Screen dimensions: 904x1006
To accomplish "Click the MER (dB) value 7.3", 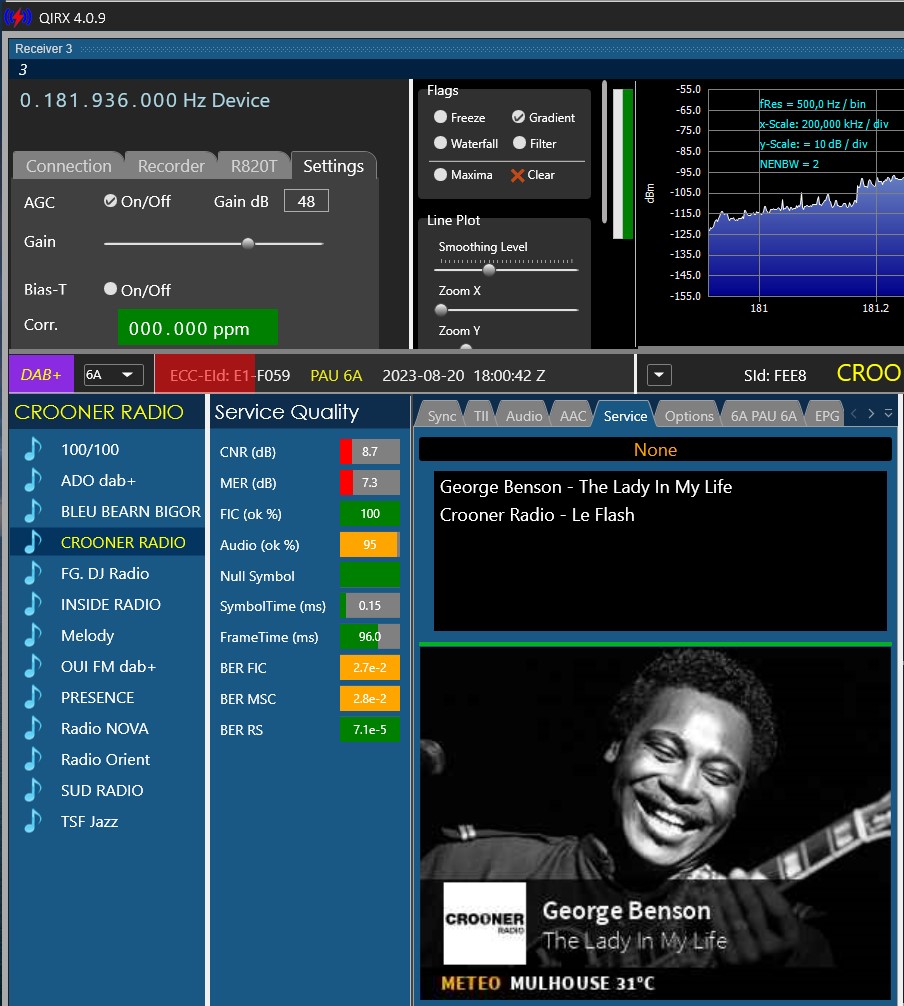I will click(x=370, y=482).
